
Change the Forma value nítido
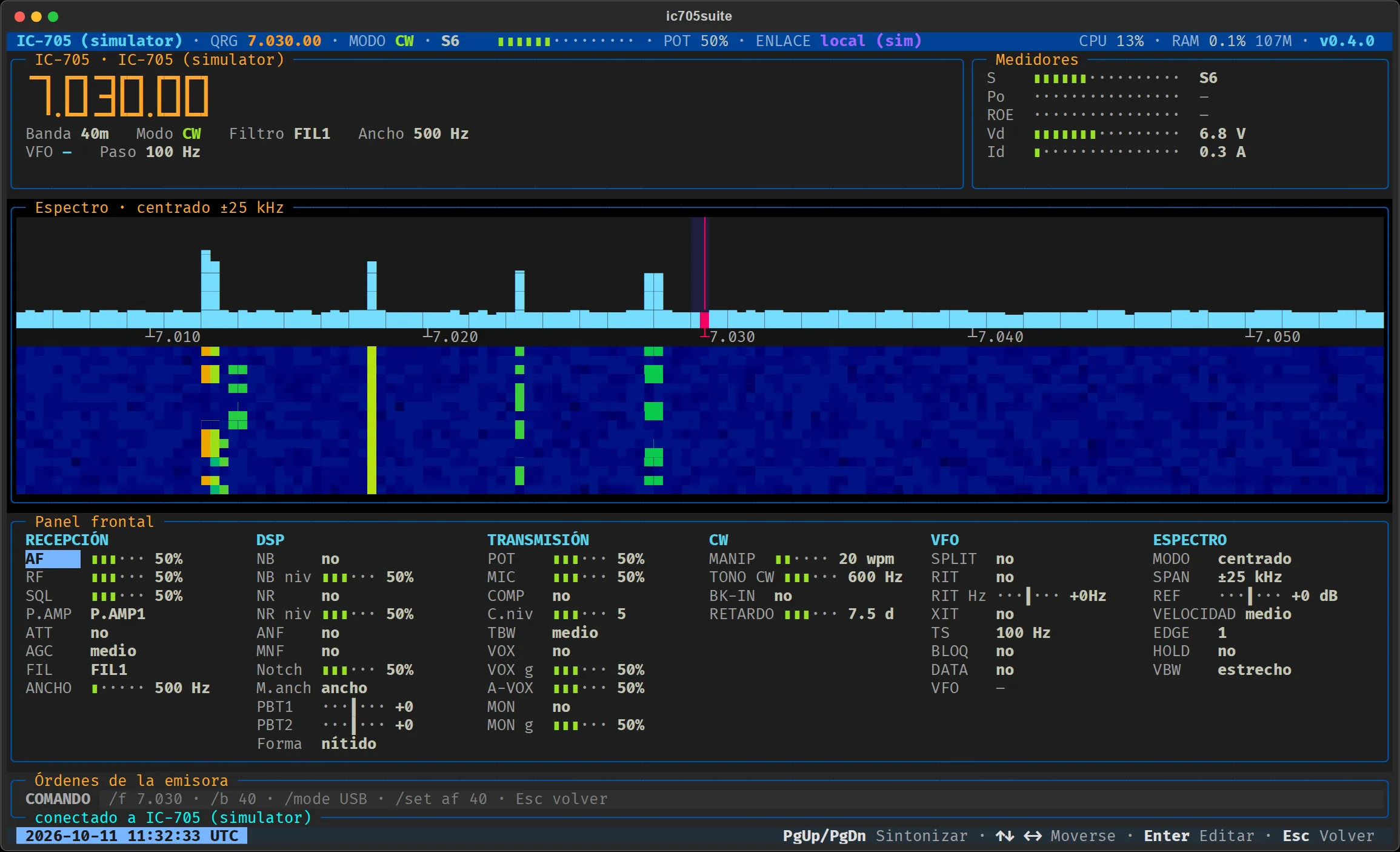pos(348,743)
